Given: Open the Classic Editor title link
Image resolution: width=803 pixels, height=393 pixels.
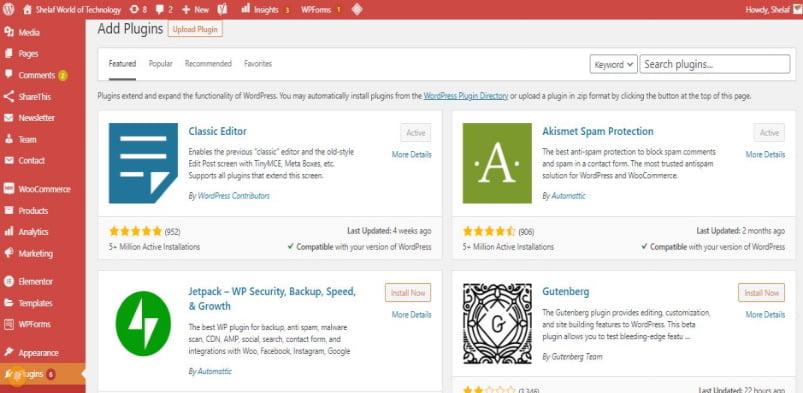Looking at the screenshot, I should (x=218, y=131).
